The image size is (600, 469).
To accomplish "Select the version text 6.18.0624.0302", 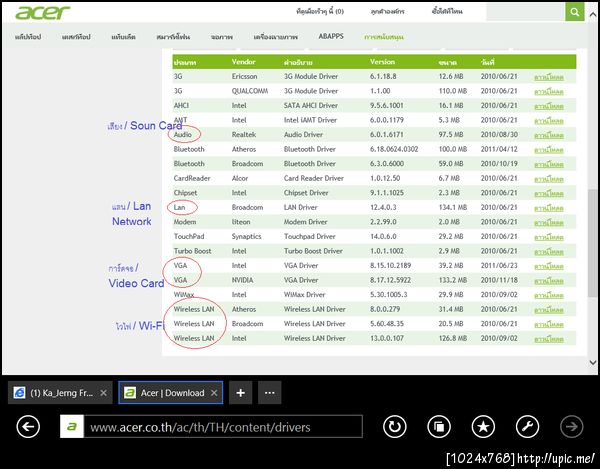I will [394, 149].
